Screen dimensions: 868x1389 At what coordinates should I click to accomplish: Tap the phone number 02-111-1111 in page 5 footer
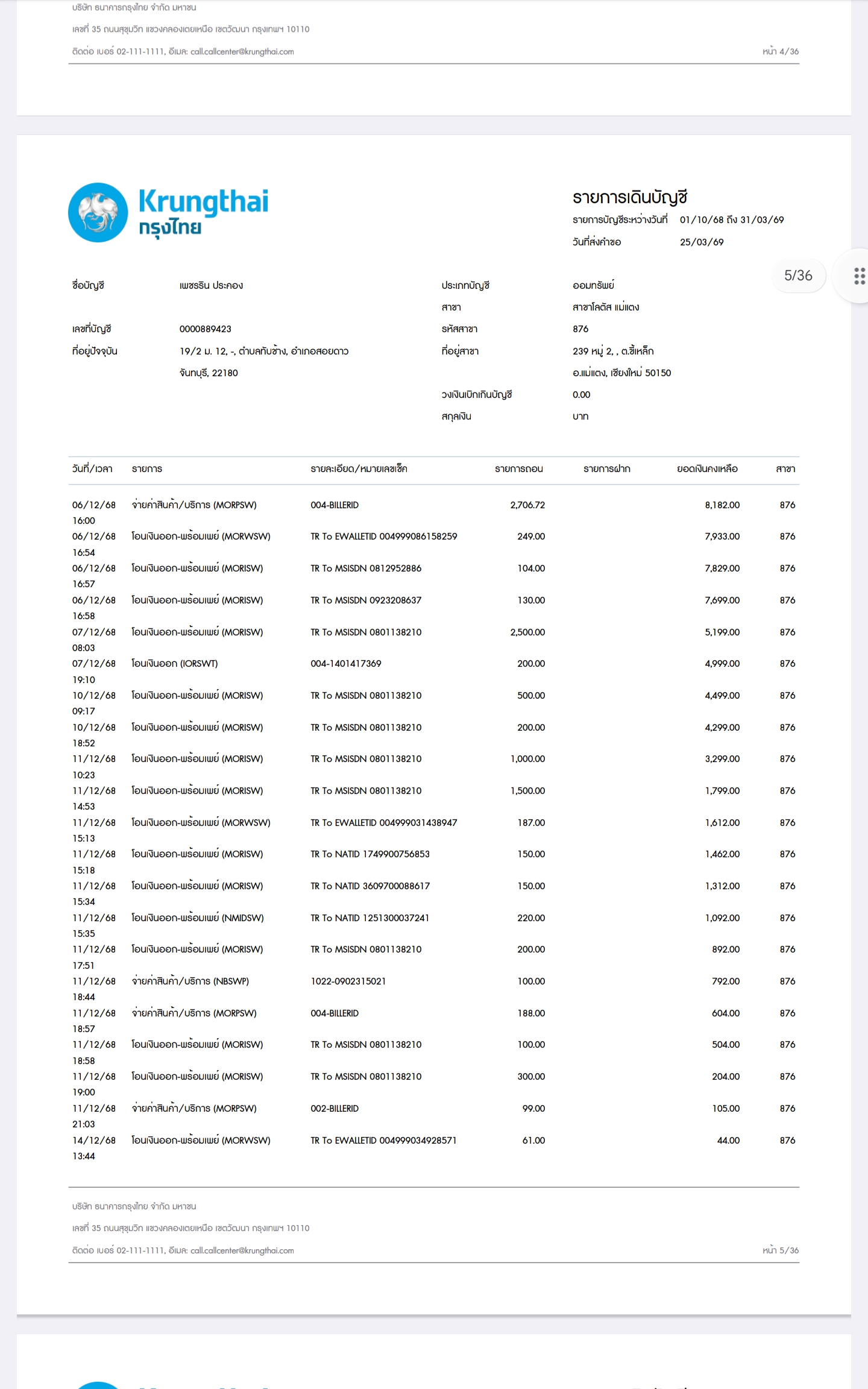click(140, 1250)
